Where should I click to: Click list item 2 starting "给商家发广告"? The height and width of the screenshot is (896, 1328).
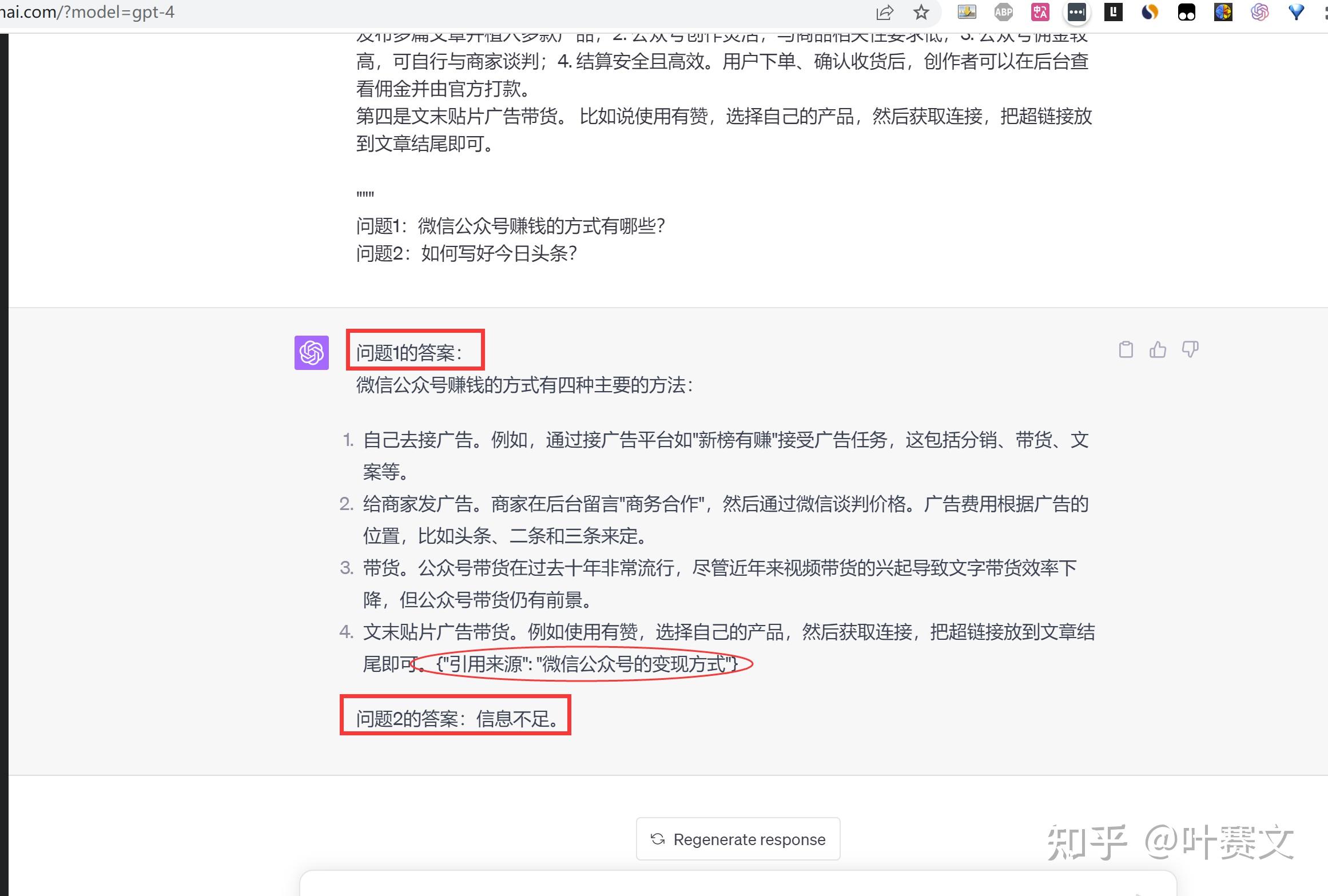tap(726, 520)
